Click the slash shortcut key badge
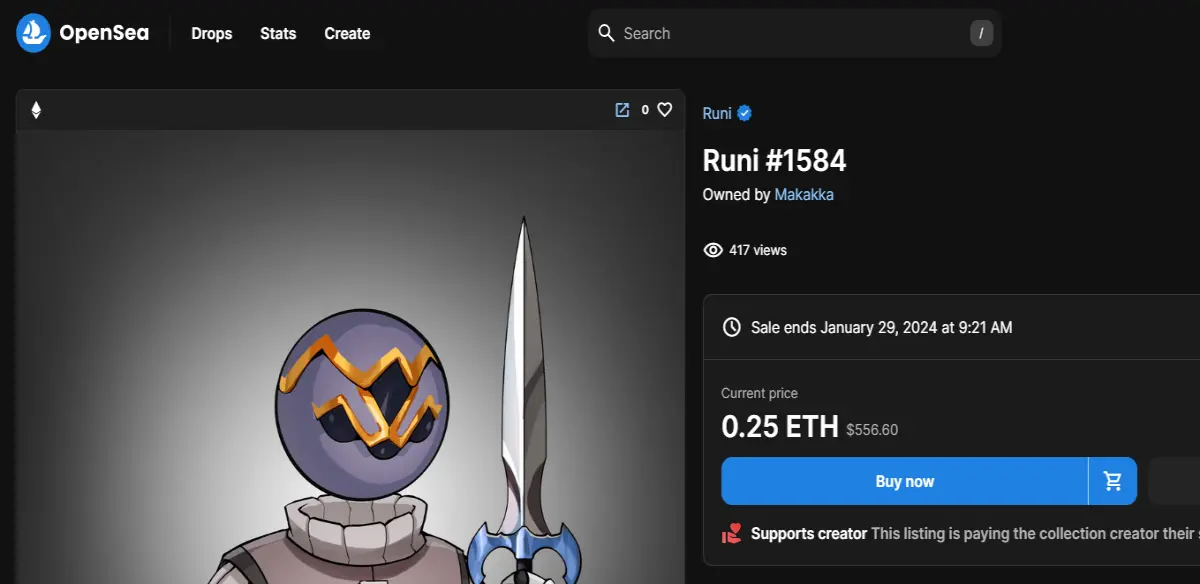1200x584 pixels. pyautogui.click(x=981, y=33)
